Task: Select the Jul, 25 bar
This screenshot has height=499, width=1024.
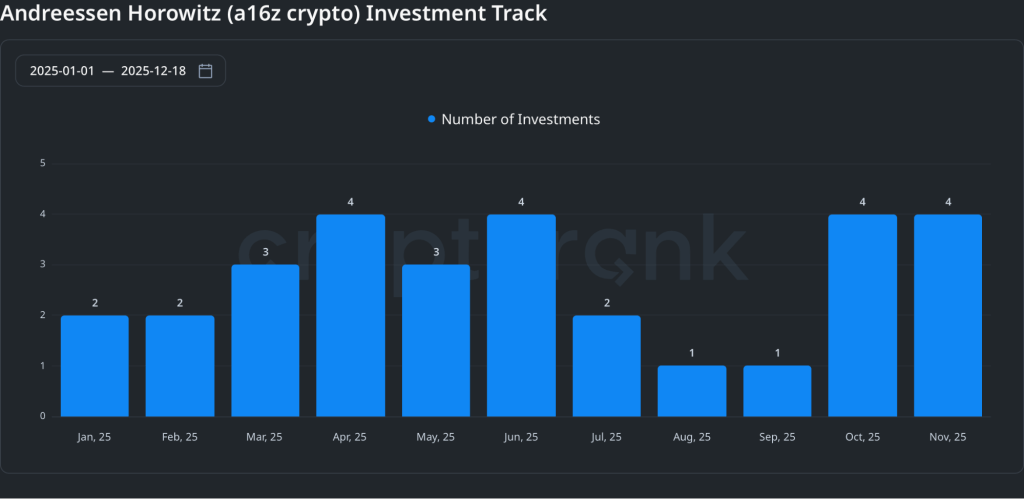Action: click(x=607, y=366)
